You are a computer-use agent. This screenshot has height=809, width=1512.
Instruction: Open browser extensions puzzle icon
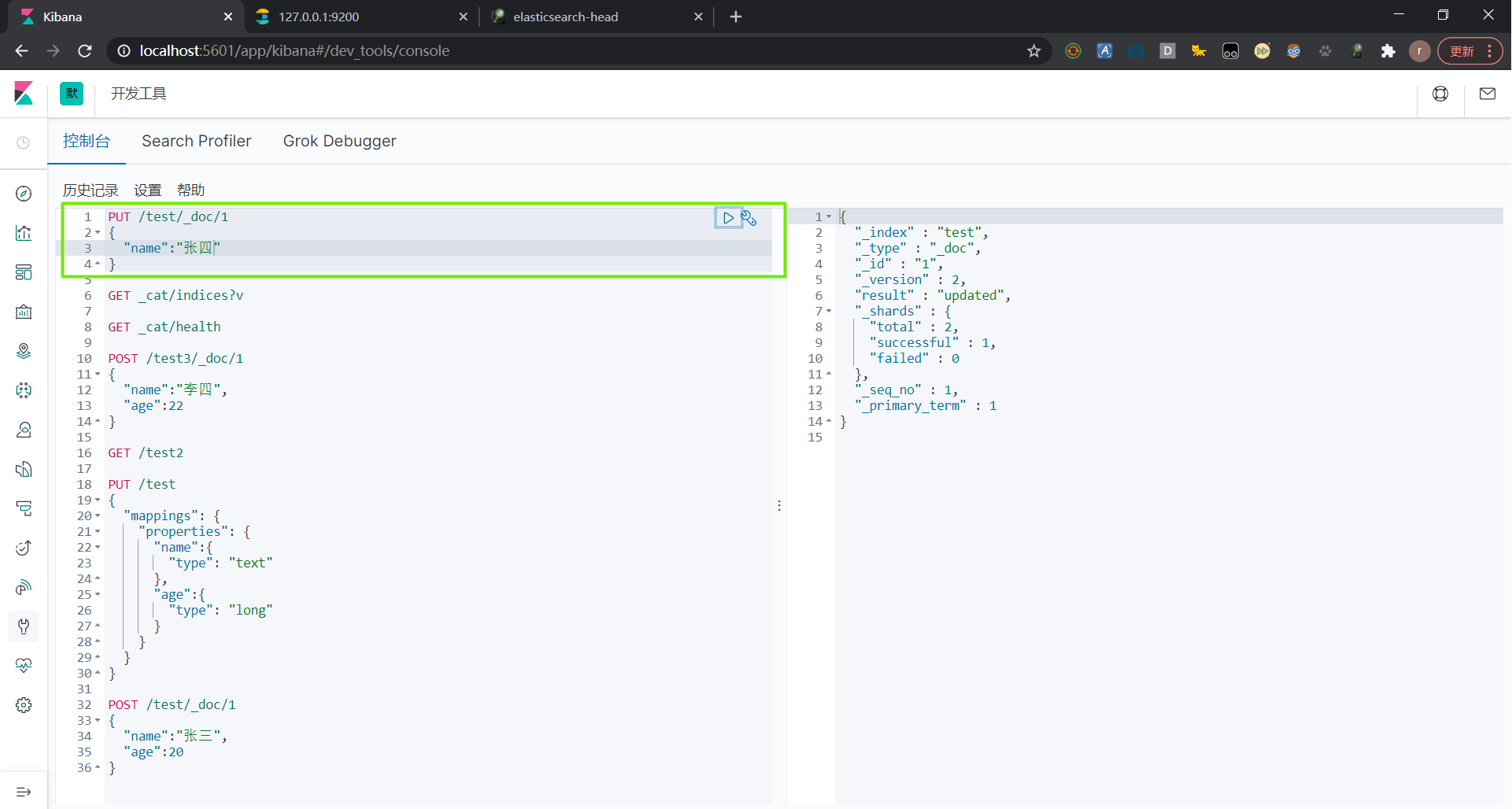pyautogui.click(x=1388, y=51)
